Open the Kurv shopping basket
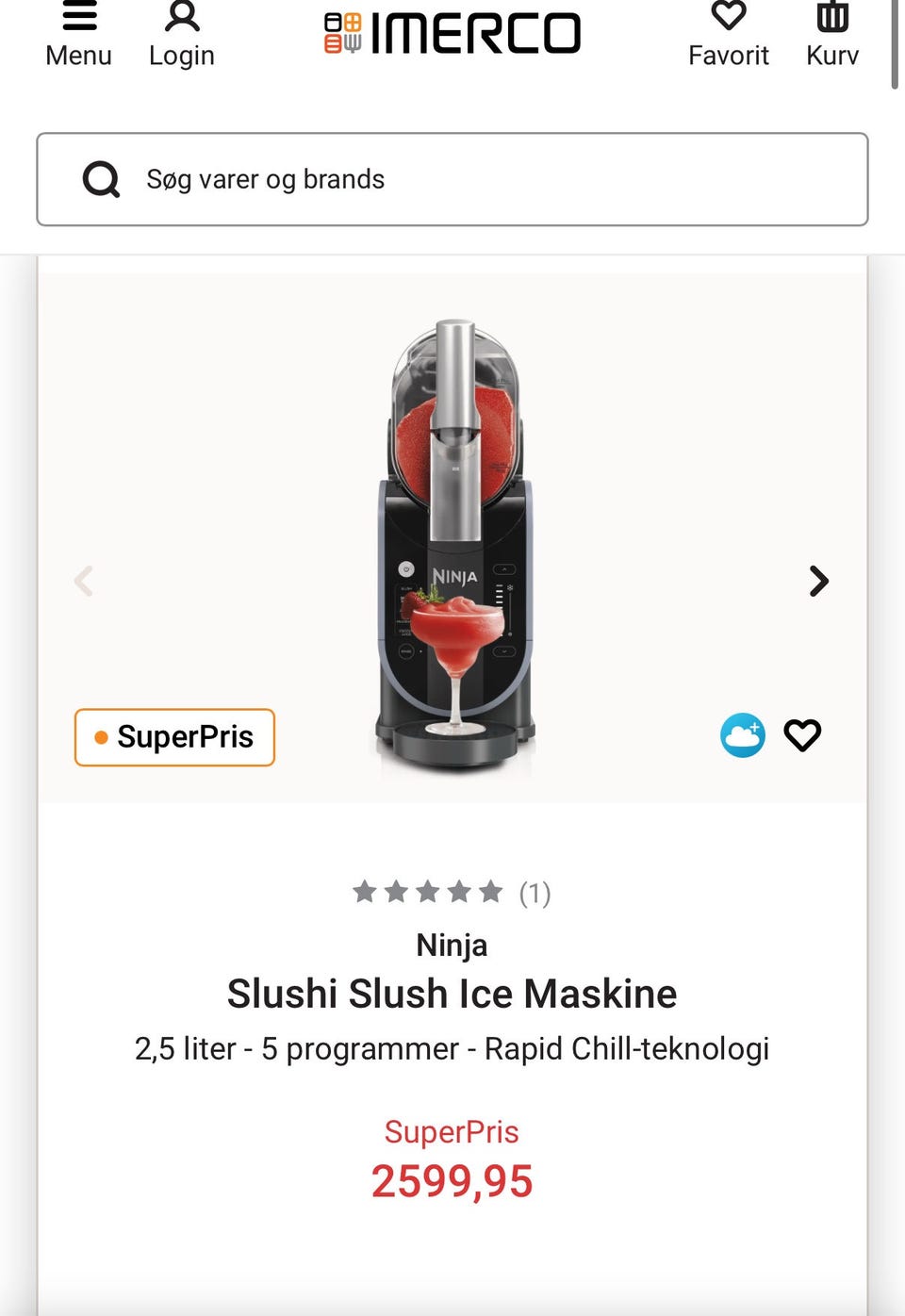Screen dimensions: 905x1316 [x=832, y=35]
